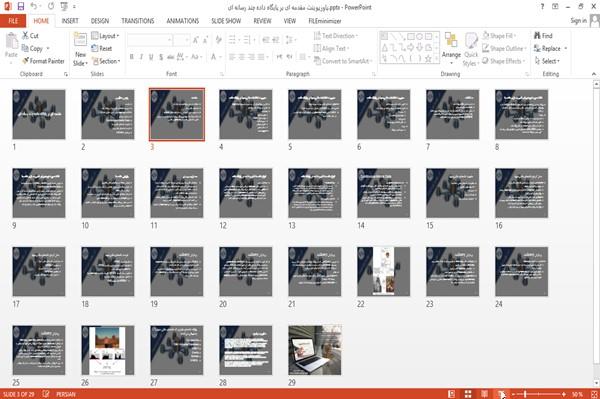The image size is (600, 399).
Task: Click the Replace button
Action: (551, 48)
